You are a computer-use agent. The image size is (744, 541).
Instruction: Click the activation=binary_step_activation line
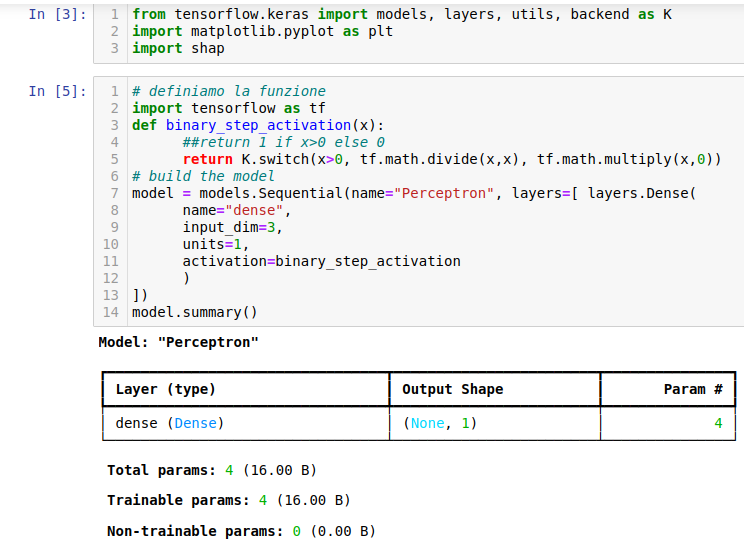pyautogui.click(x=322, y=261)
